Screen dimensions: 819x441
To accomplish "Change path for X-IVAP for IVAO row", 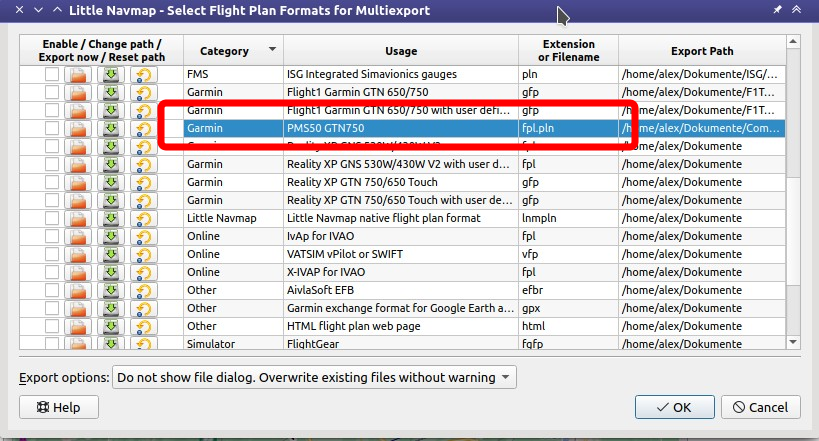I will click(x=78, y=272).
